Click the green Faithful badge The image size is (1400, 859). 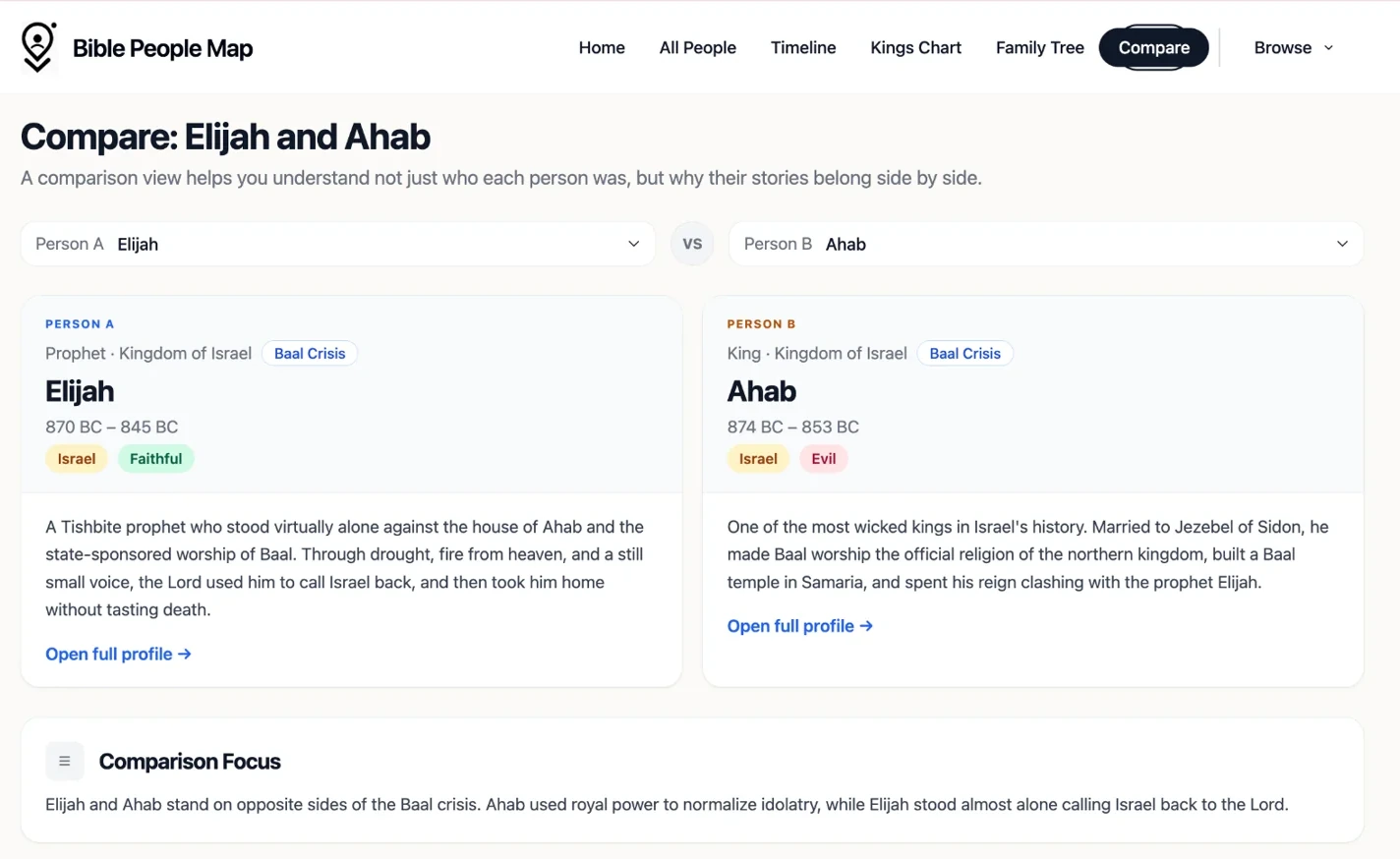point(155,459)
